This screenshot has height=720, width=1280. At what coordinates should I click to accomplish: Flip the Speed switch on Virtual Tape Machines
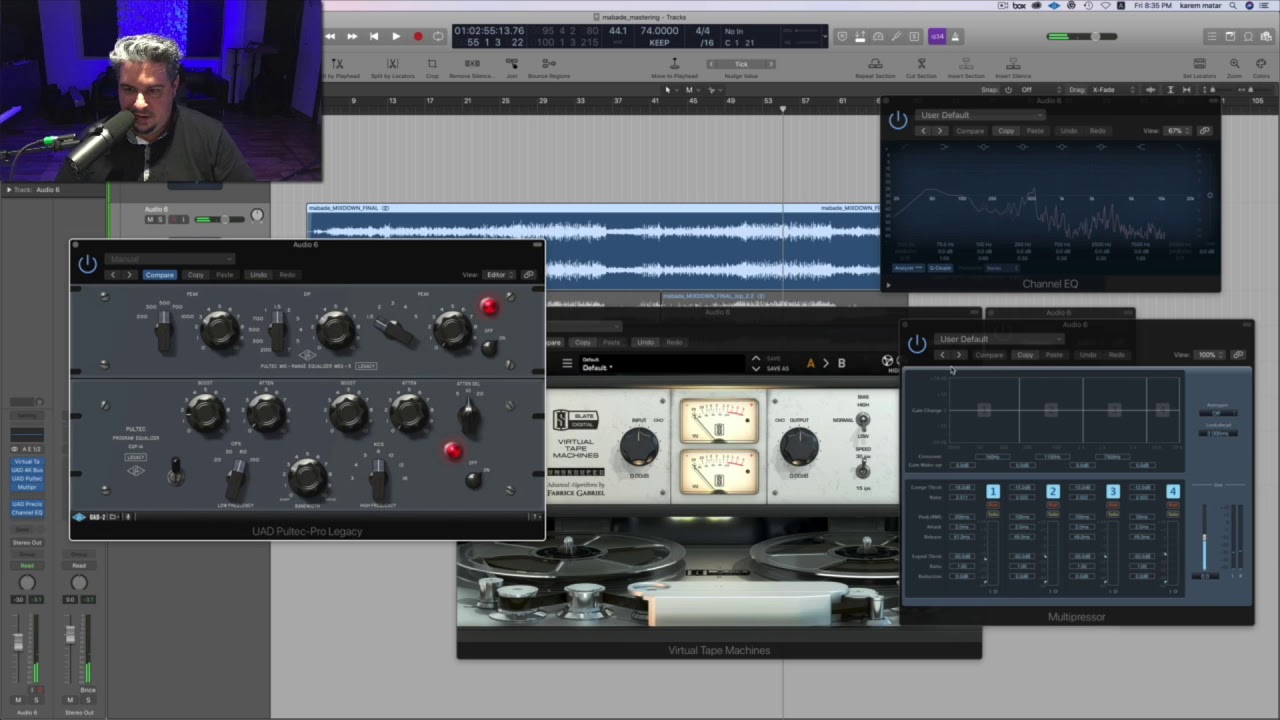pos(863,470)
